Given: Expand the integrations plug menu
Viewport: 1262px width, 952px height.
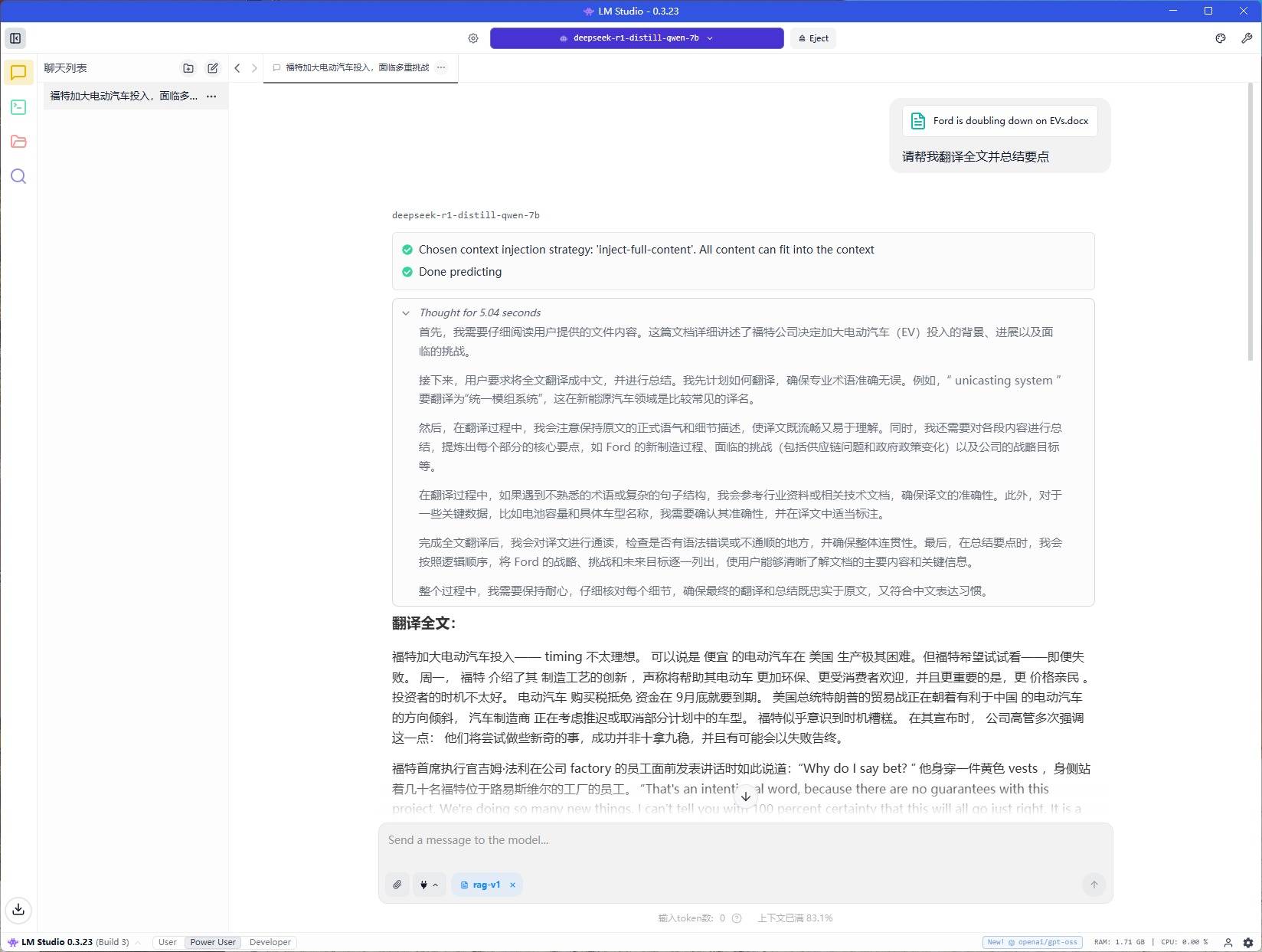Looking at the screenshot, I should tap(429, 885).
